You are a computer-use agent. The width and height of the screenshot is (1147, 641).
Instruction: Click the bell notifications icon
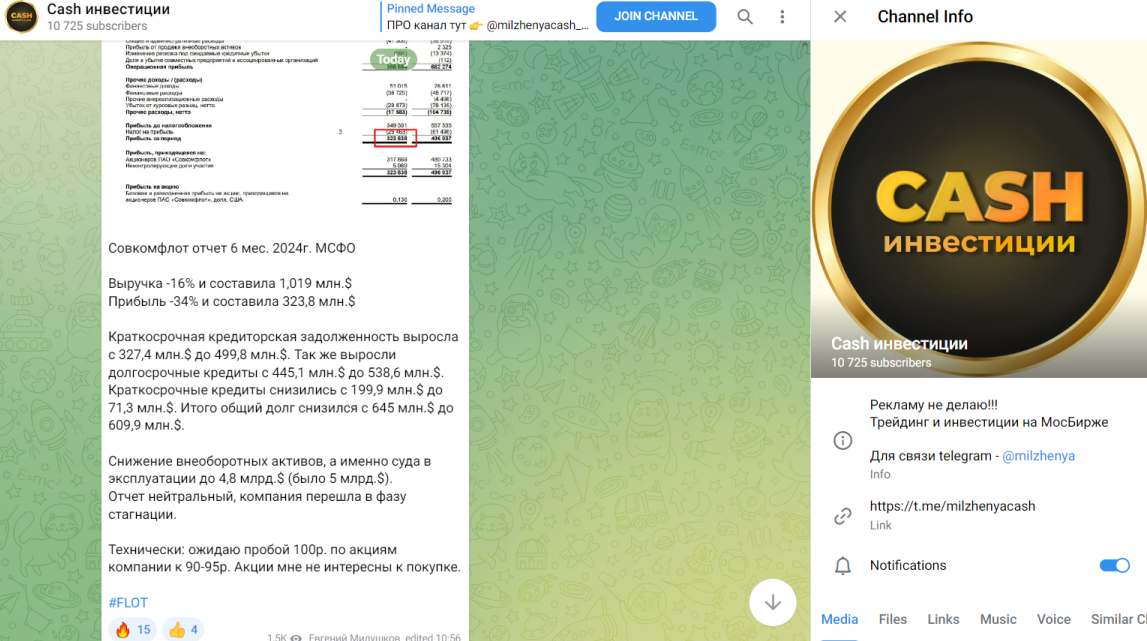point(843,566)
